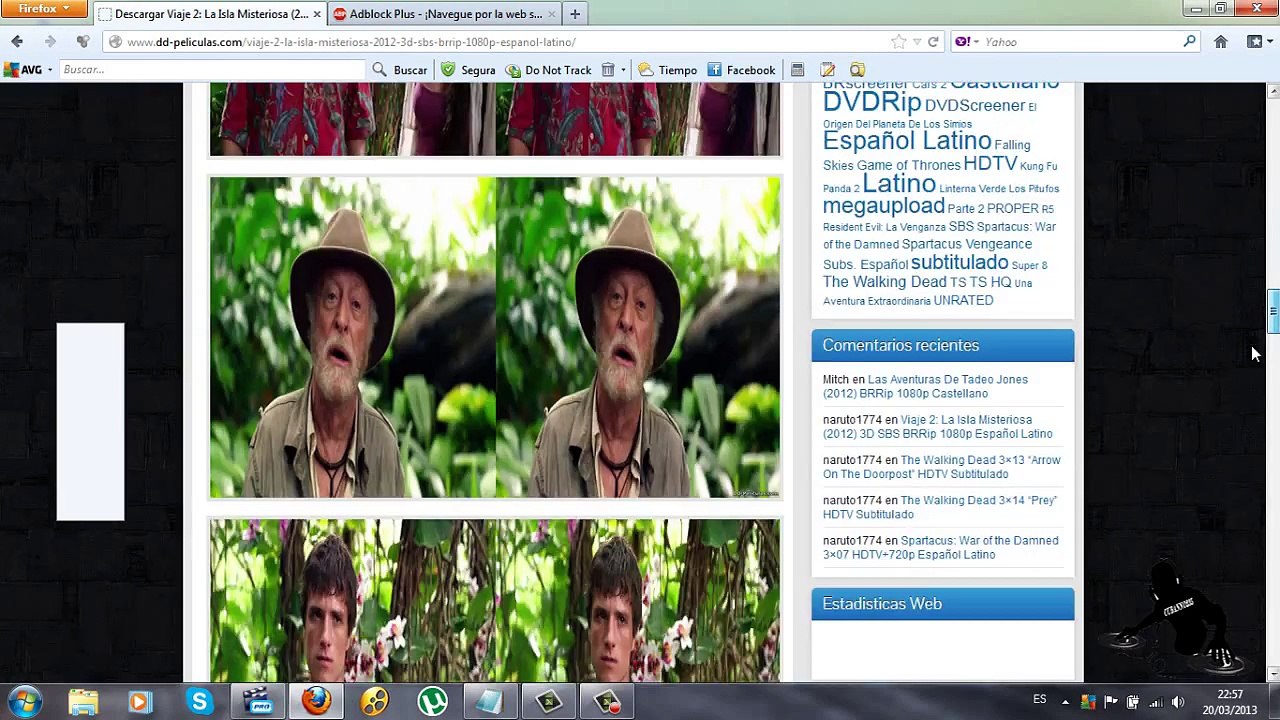The width and height of the screenshot is (1280, 720).
Task: Click the scrollbar up arrow
Action: 1273,91
